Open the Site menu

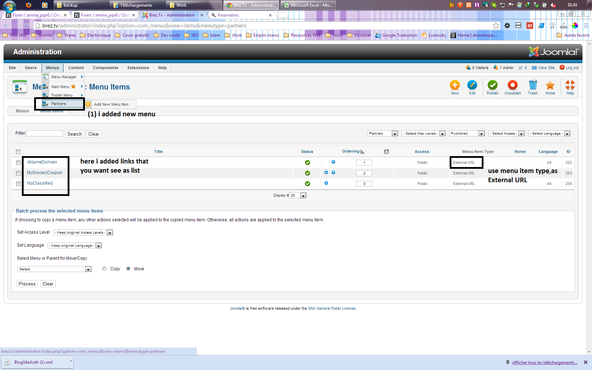(x=12, y=68)
